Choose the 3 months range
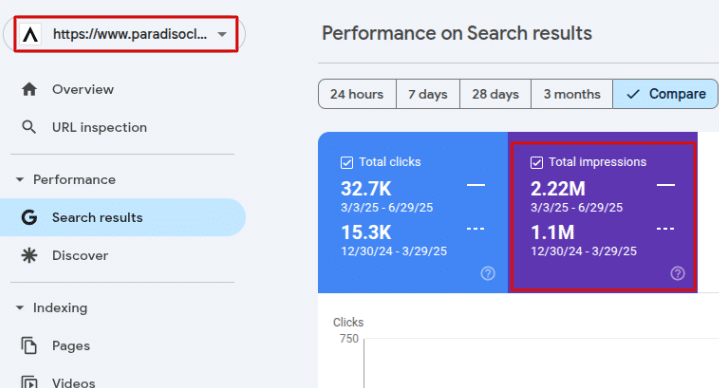 572,94
